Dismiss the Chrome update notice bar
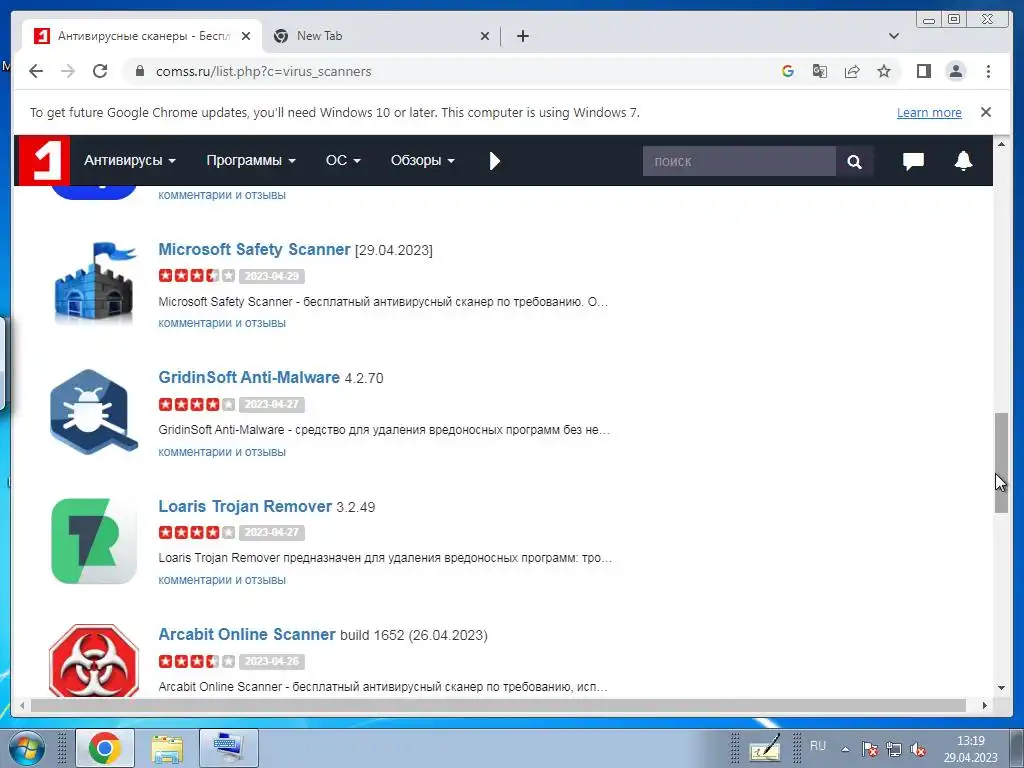This screenshot has width=1024, height=768. [x=986, y=112]
